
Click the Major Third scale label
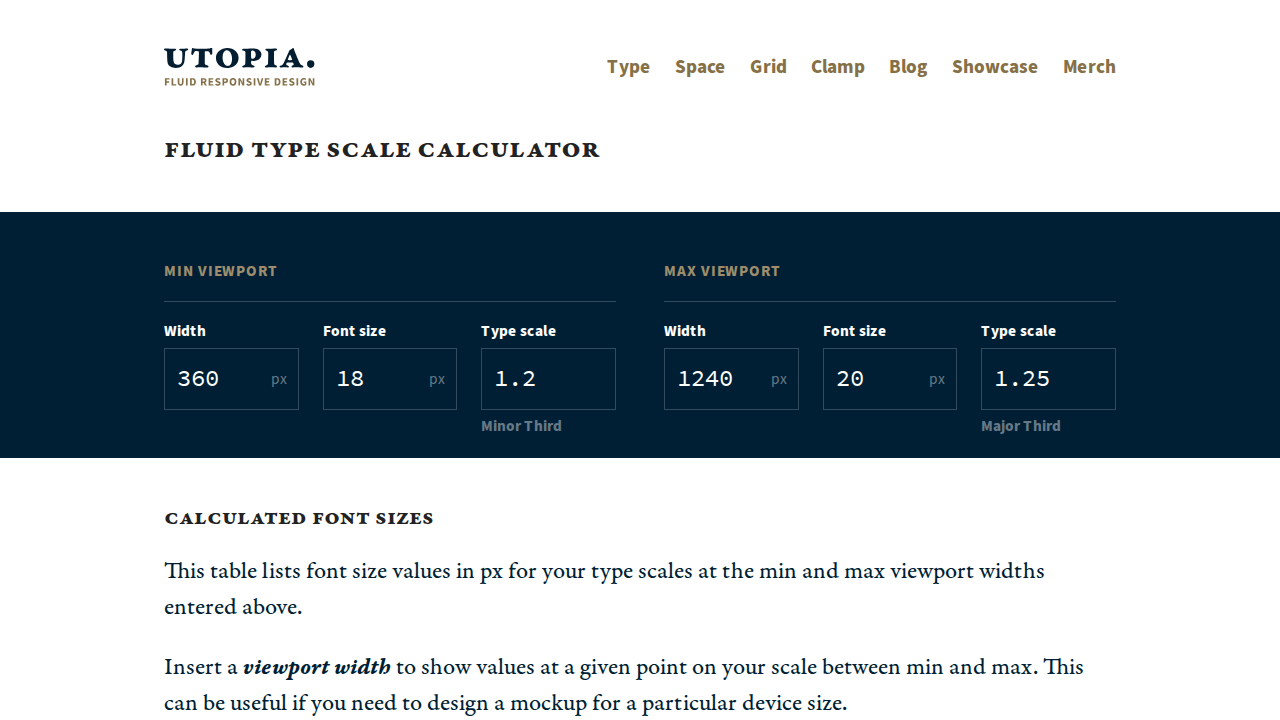click(x=1021, y=426)
